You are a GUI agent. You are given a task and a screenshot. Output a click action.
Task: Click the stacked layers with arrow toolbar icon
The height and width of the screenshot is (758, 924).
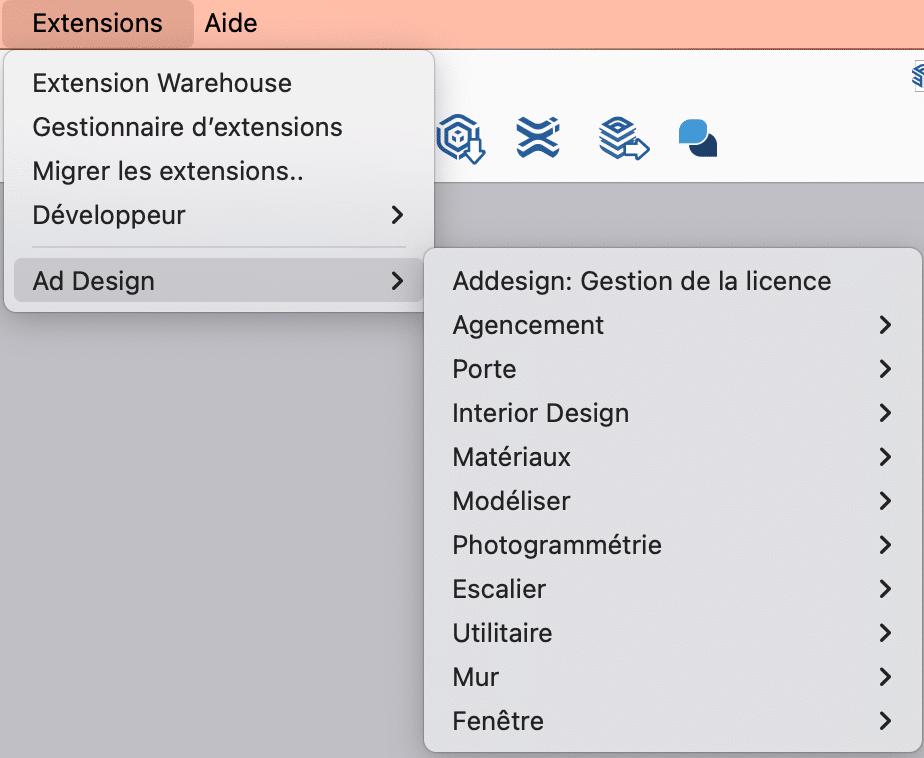pyautogui.click(x=623, y=138)
